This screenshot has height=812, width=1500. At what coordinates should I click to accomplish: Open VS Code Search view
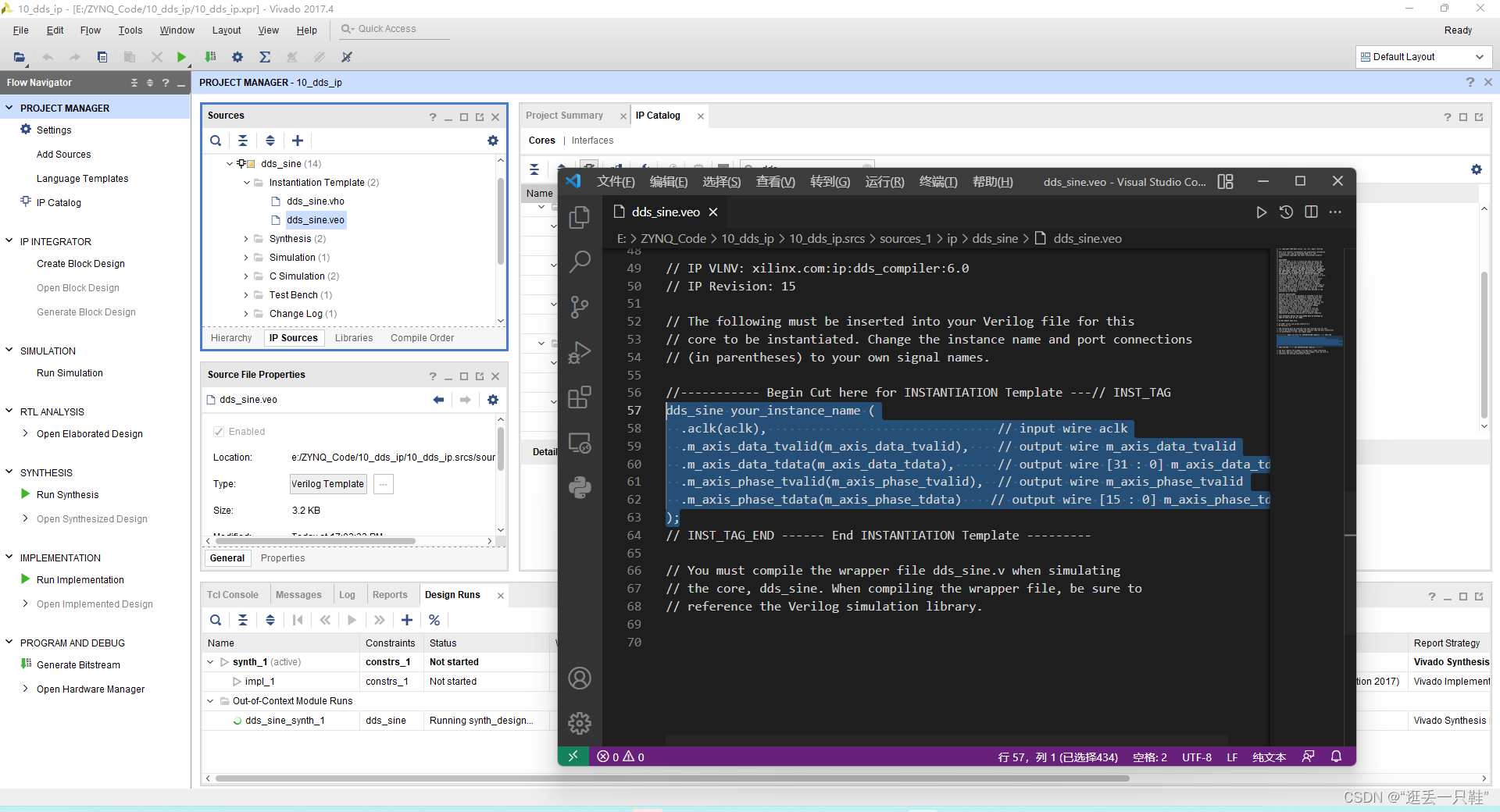point(580,262)
